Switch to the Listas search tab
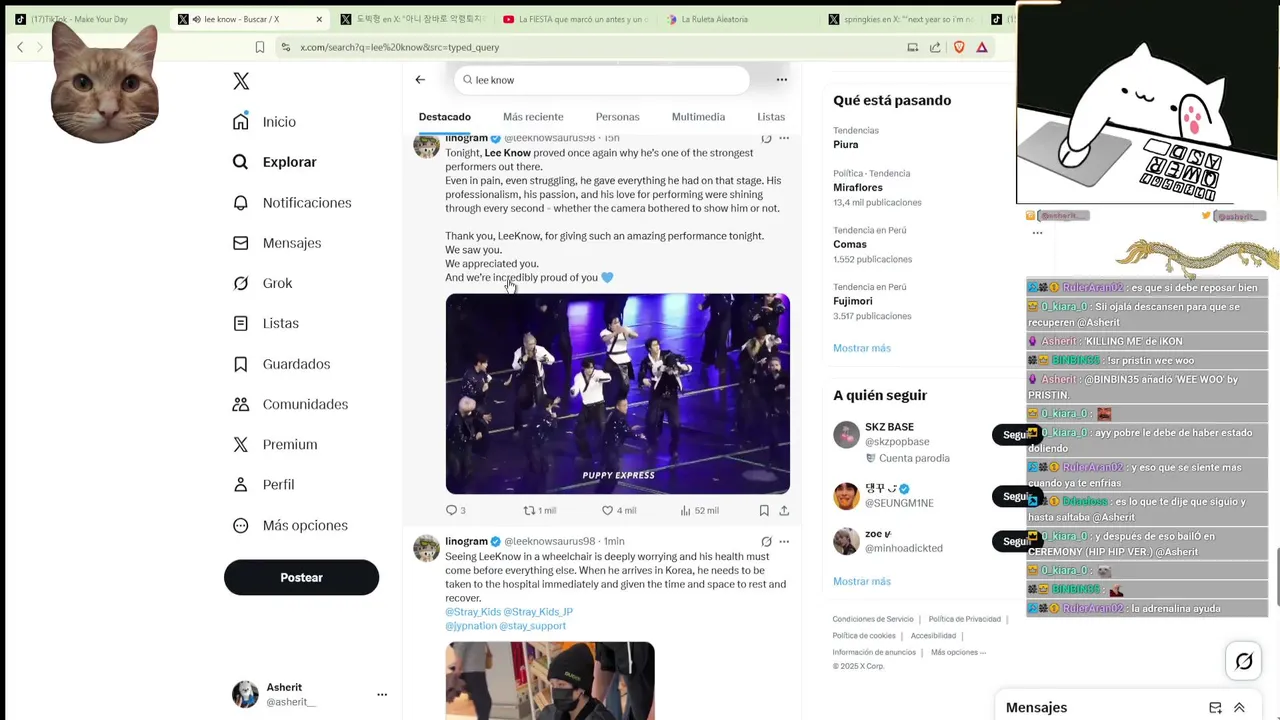The image size is (1280, 720). click(x=771, y=117)
